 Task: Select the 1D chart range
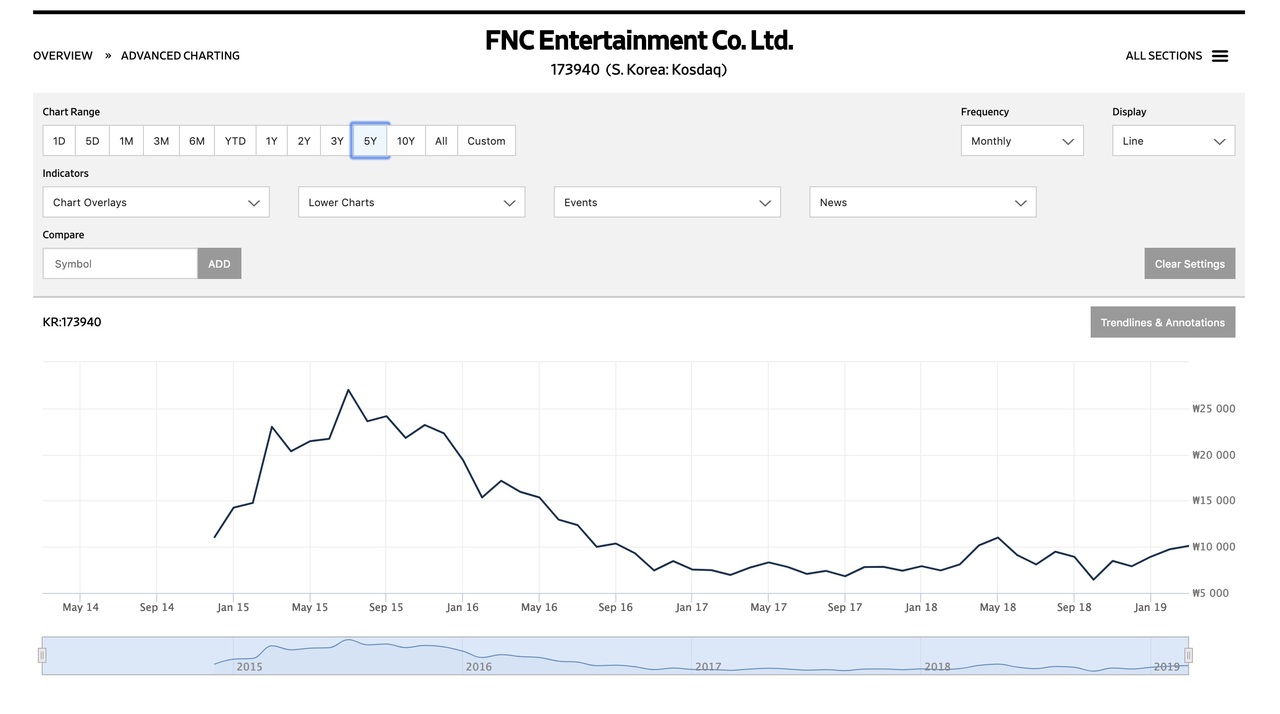tap(59, 141)
